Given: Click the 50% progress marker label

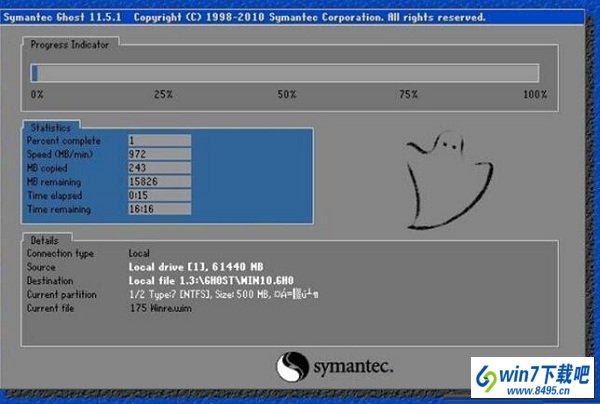Looking at the screenshot, I should (287, 94).
